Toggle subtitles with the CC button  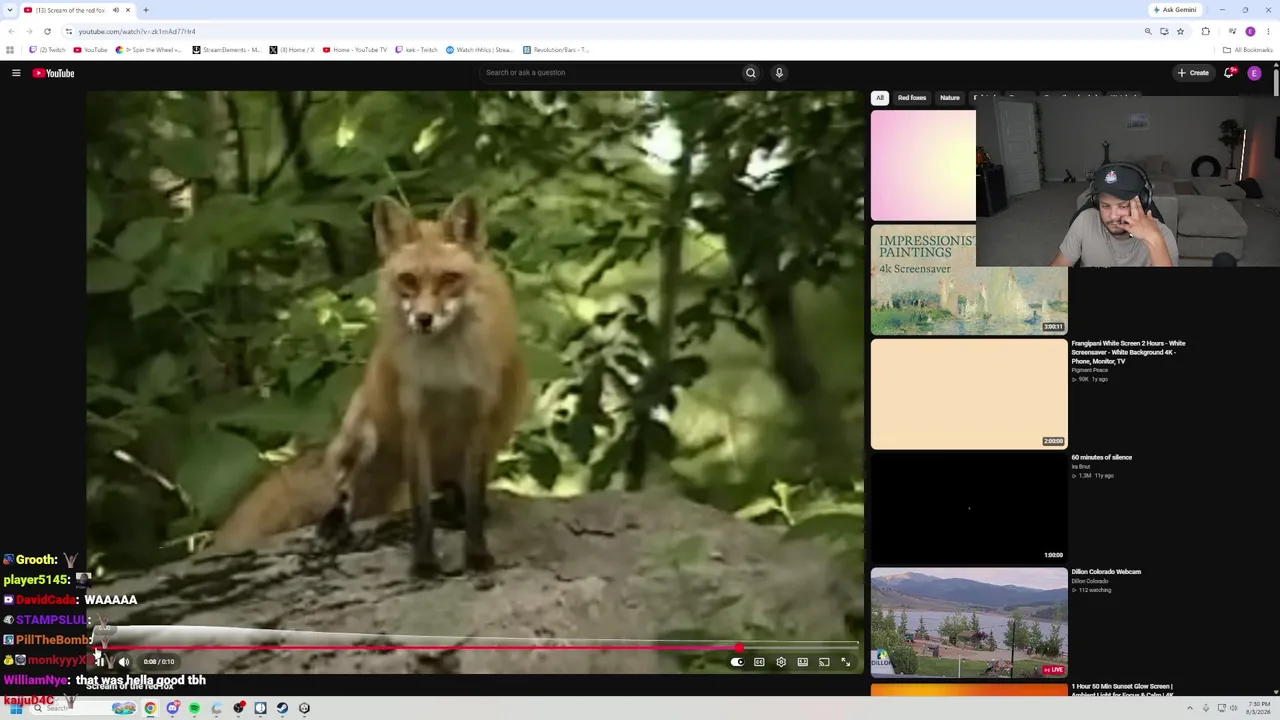[x=759, y=662]
